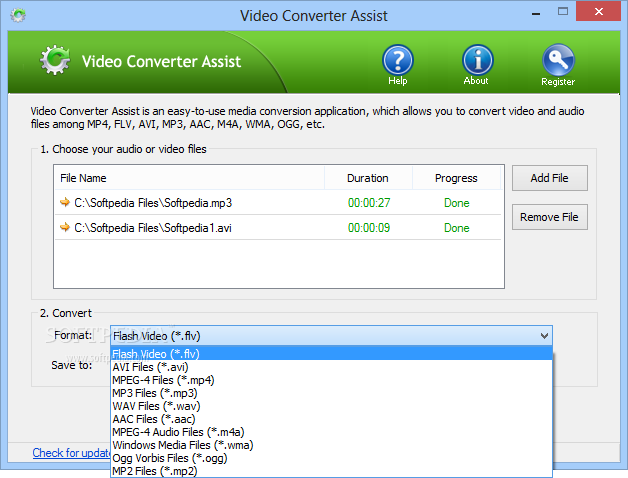Select the Softpedia1.avi file row
Image resolution: width=628 pixels, height=478 pixels.
[x=278, y=228]
